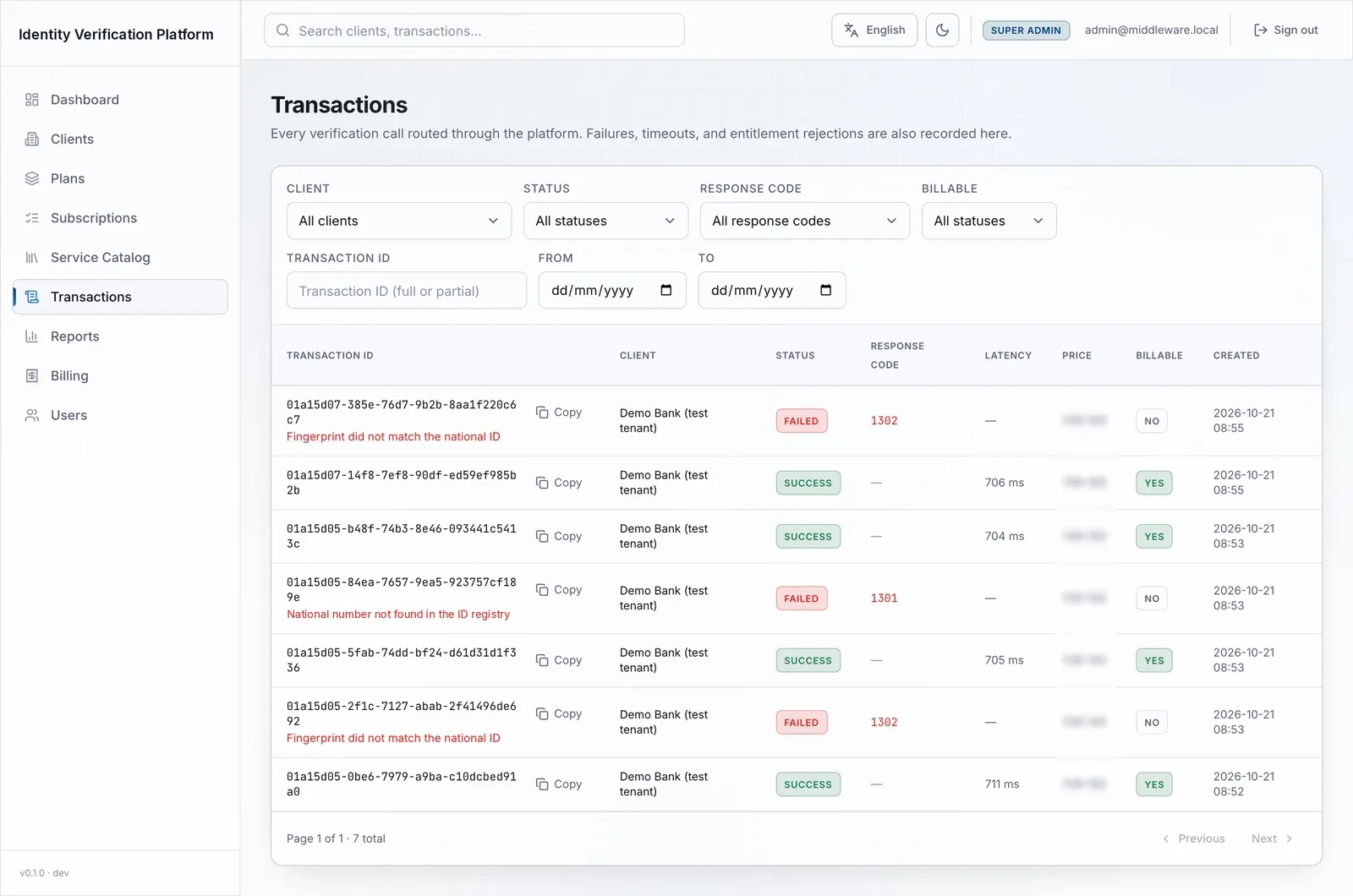The width and height of the screenshot is (1353, 896).
Task: Open the English language selector
Action: (874, 30)
